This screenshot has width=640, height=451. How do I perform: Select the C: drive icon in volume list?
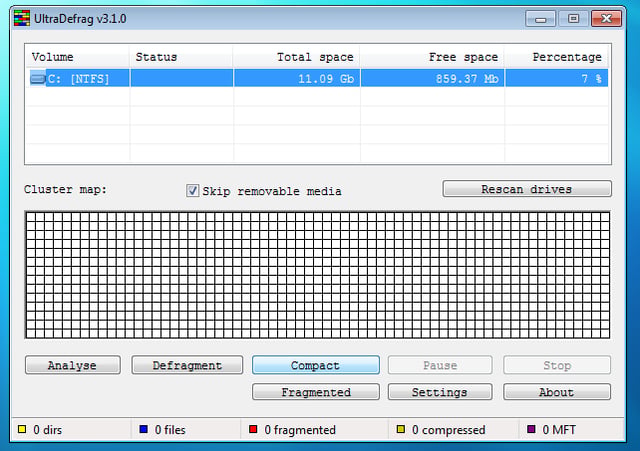(x=38, y=78)
